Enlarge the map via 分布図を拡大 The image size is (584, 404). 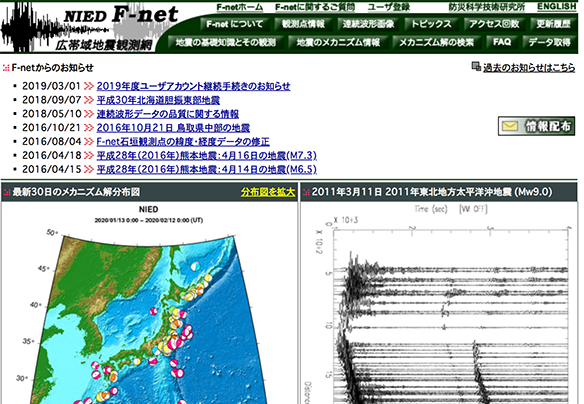(x=267, y=192)
